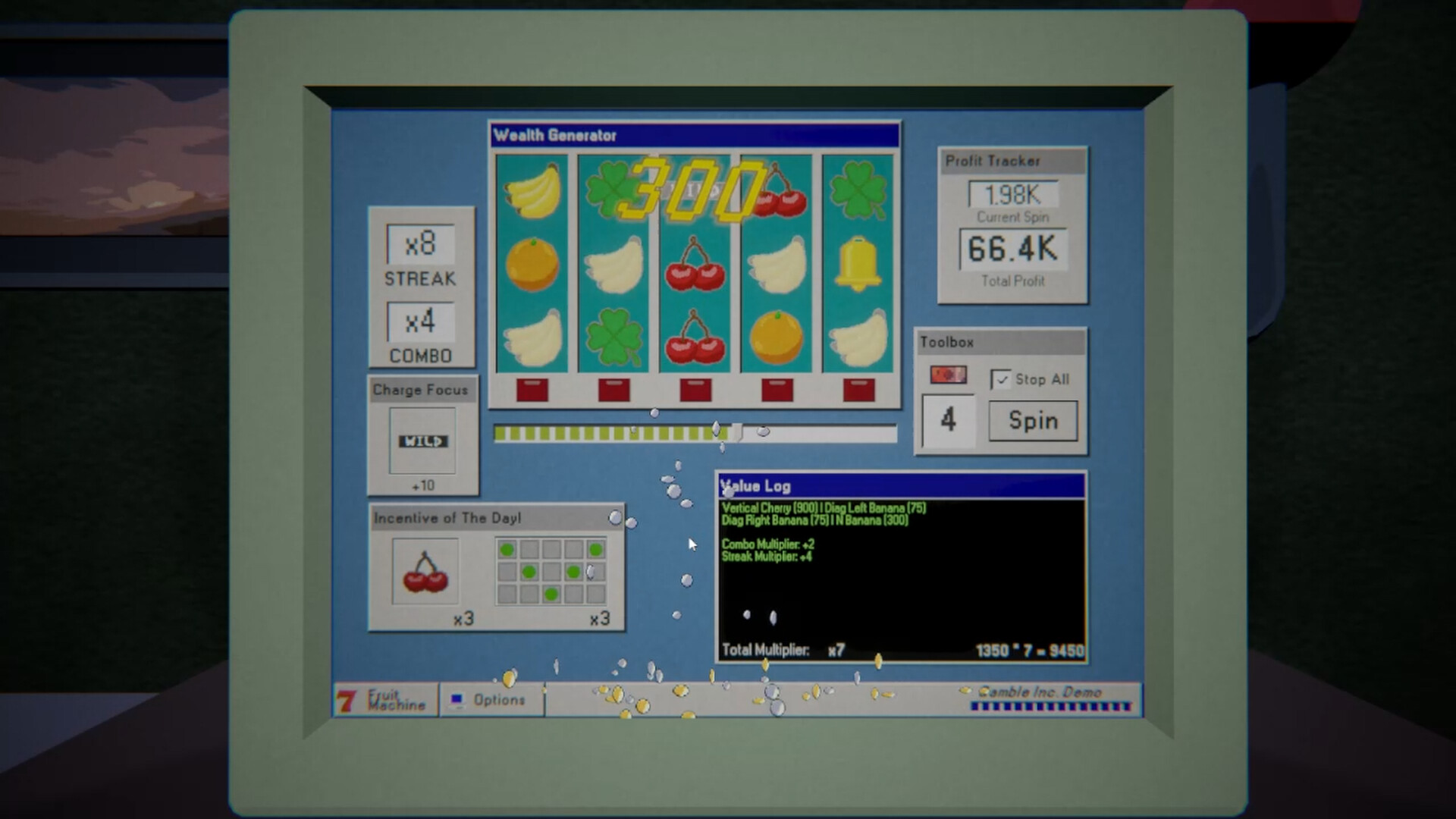The height and width of the screenshot is (819, 1456).
Task: Stop the second reel with its red button
Action: (x=613, y=390)
